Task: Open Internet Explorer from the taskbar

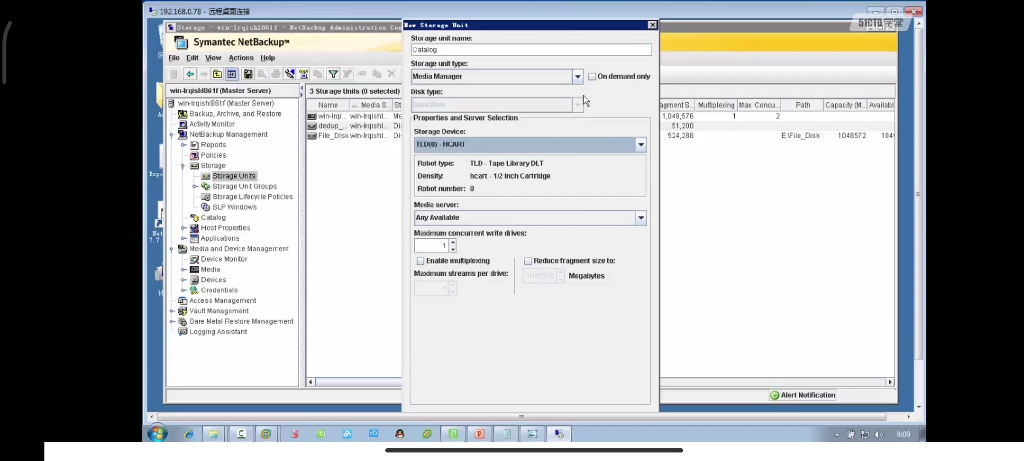Action: (x=189, y=434)
